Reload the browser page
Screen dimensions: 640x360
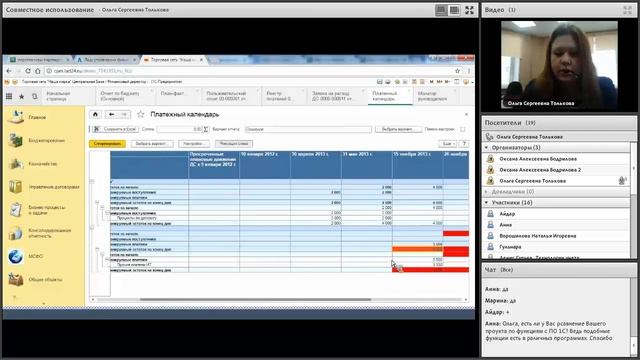click(x=28, y=71)
